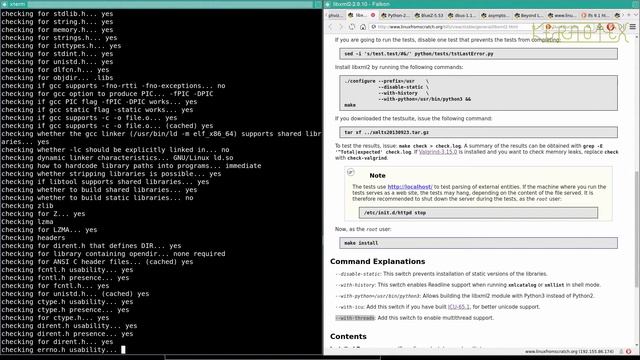Image resolution: width=640 pixels, height=360 pixels.
Task: Click the sed command code box
Action: [478, 53]
